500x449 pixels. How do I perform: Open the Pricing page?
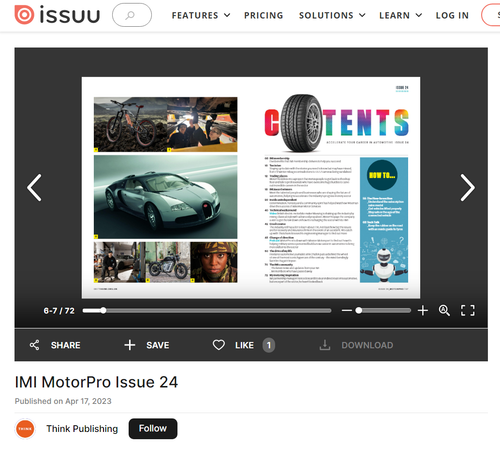tap(263, 15)
